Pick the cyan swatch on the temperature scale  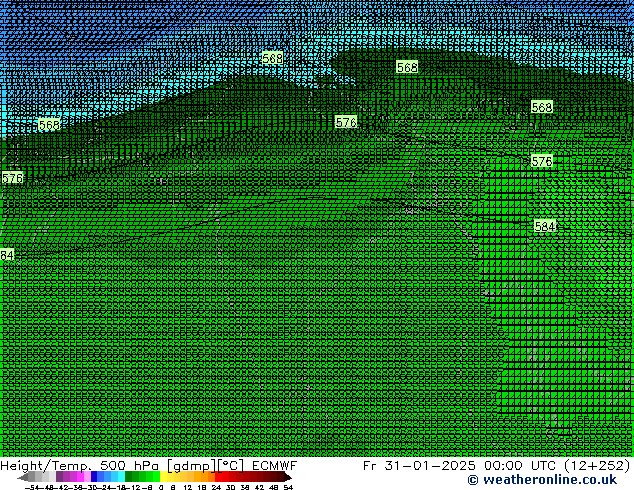coord(121,476)
